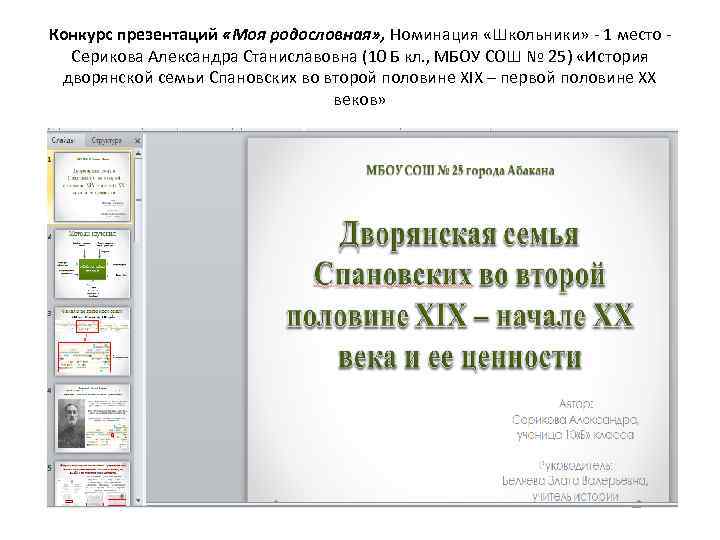The width and height of the screenshot is (720, 540).
Task: Click the author text 'Серикова Александра'
Action: 575,420
